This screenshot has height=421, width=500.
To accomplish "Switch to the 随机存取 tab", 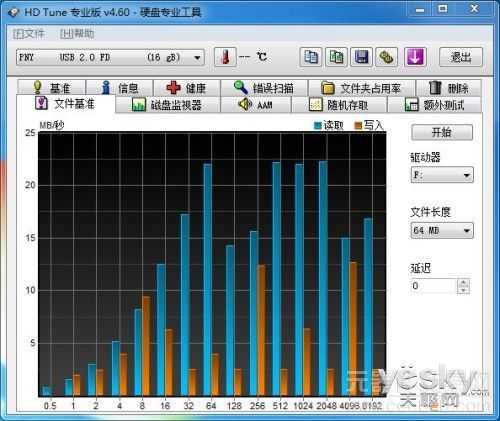I will pos(339,105).
